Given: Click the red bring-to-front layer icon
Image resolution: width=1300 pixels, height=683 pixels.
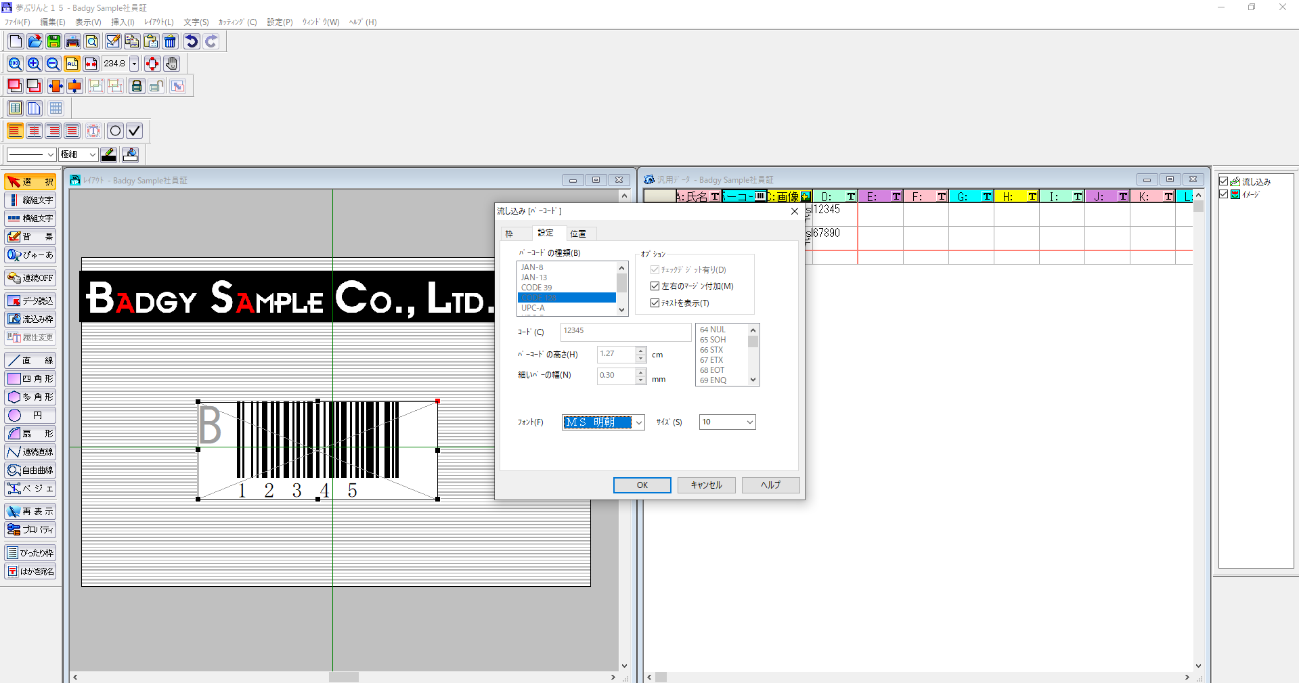Looking at the screenshot, I should tap(15, 86).
